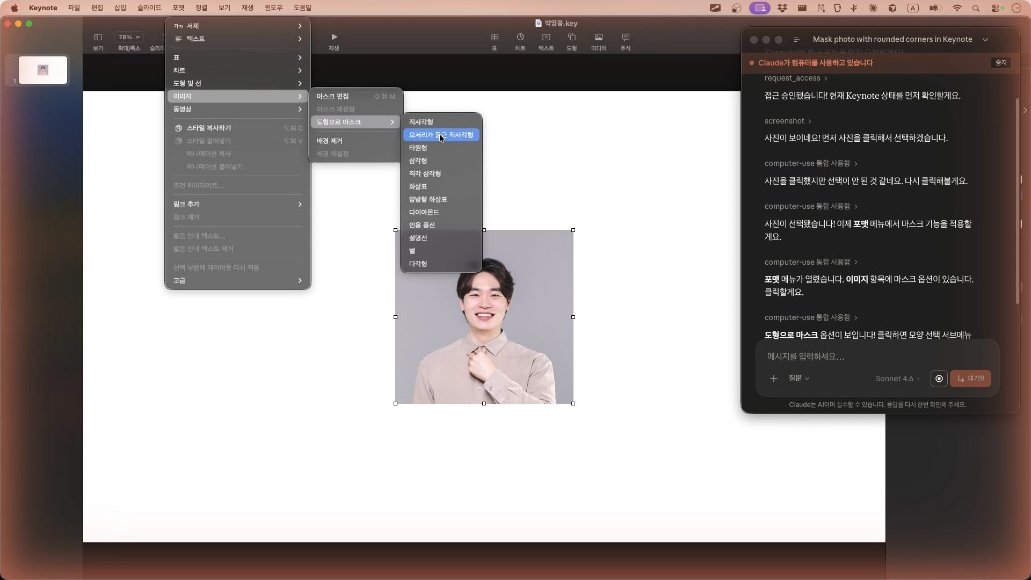Screen dimensions: 1031x580
Task: Click the message input field in the Claude panel
Action: click(878, 356)
